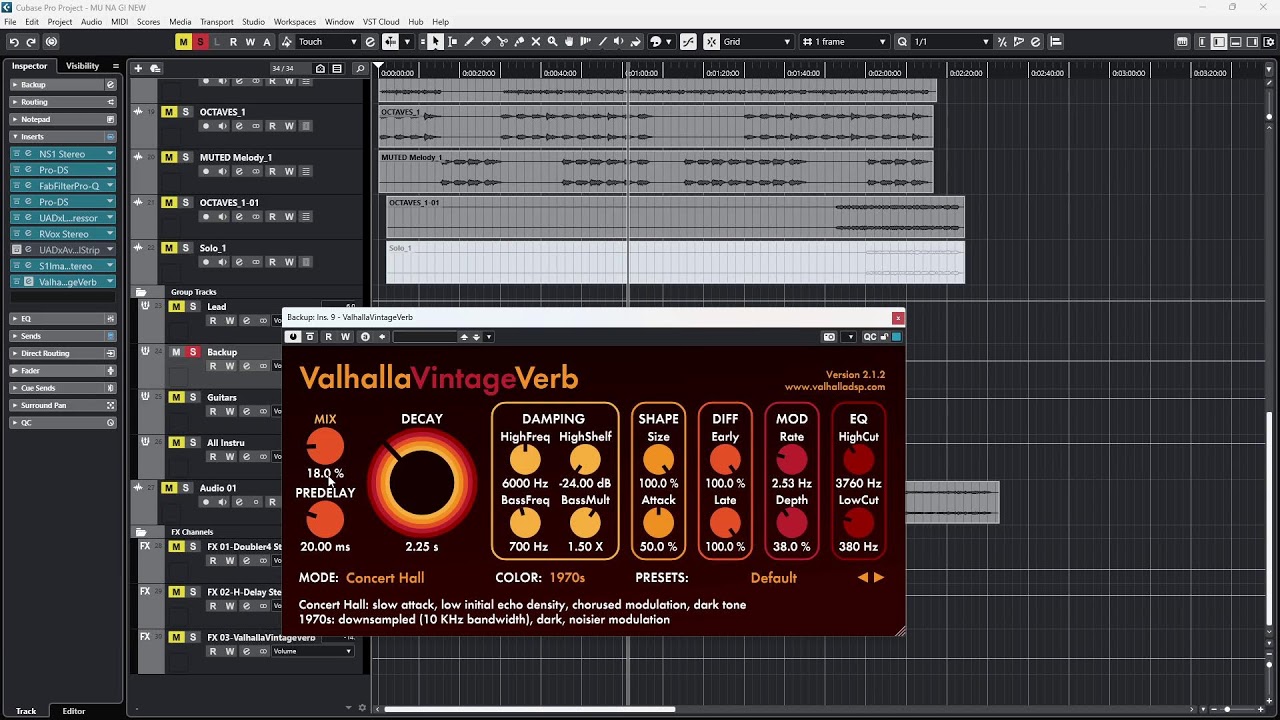
Task: Bypass the ValhallaVintageVerb plugin power button
Action: pos(293,337)
